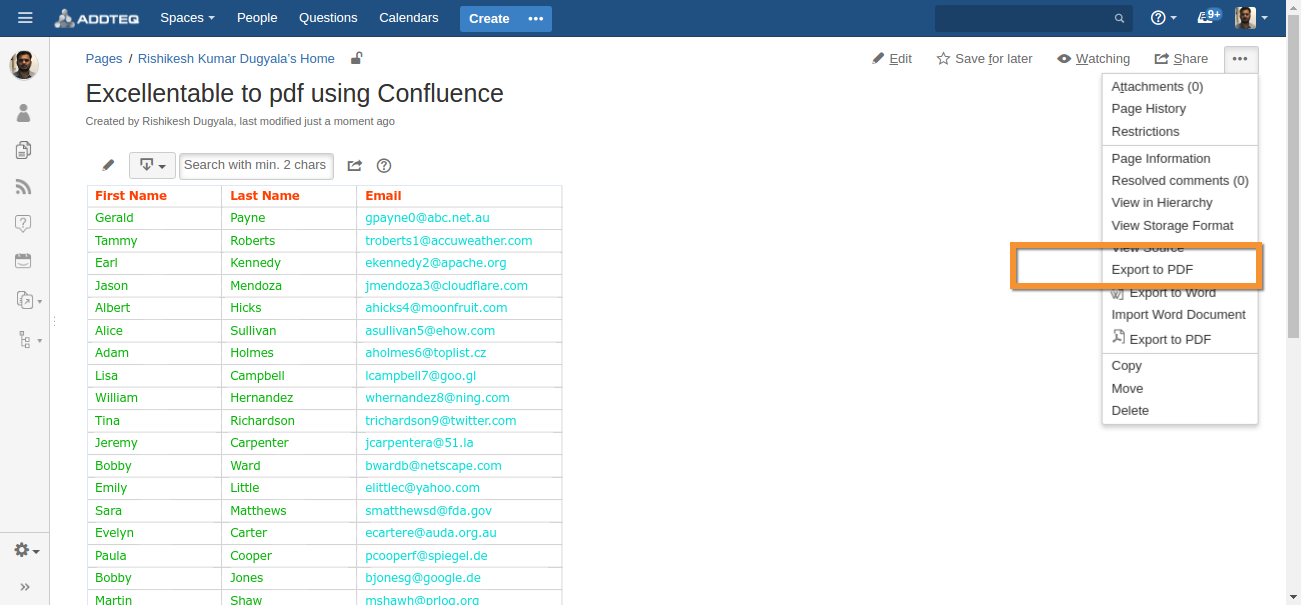Open the notifications tray with 9+ badge
Viewport: 1301px width, 605px height.
pos(1208,18)
